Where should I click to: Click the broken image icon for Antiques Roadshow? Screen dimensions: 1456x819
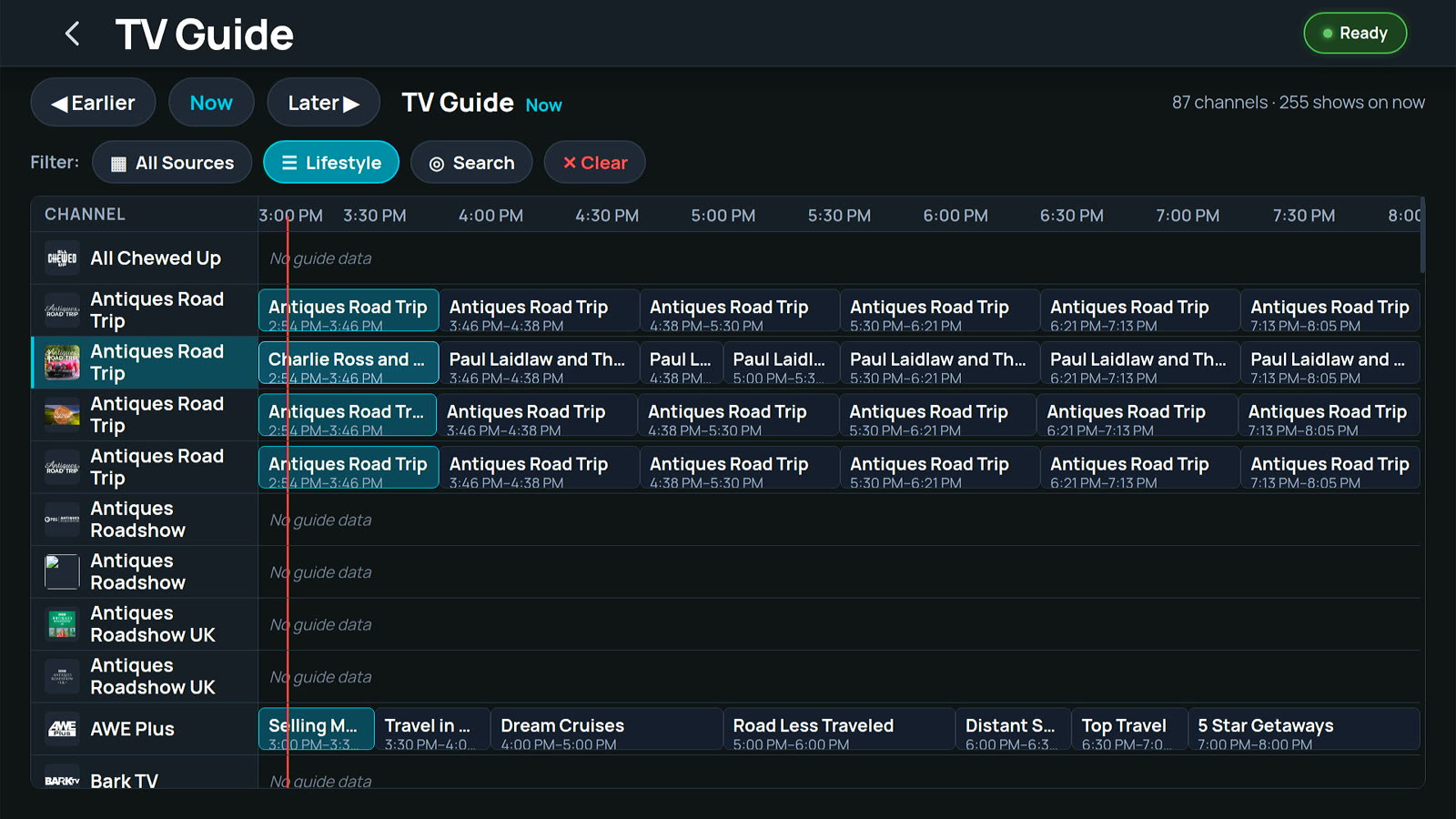tap(62, 572)
